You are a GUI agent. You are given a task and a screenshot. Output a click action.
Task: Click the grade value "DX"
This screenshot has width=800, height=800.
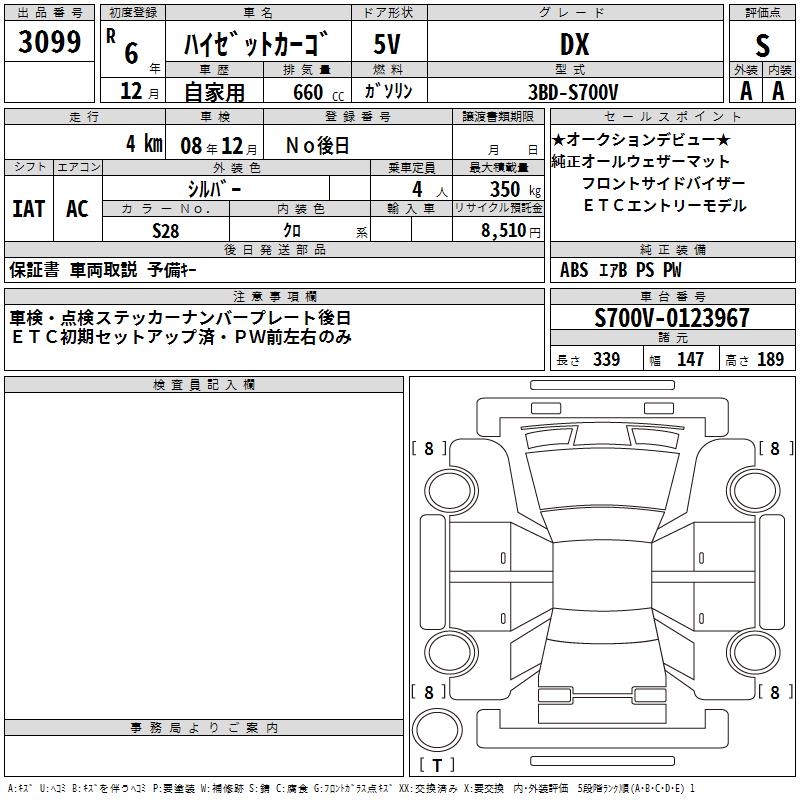click(574, 44)
